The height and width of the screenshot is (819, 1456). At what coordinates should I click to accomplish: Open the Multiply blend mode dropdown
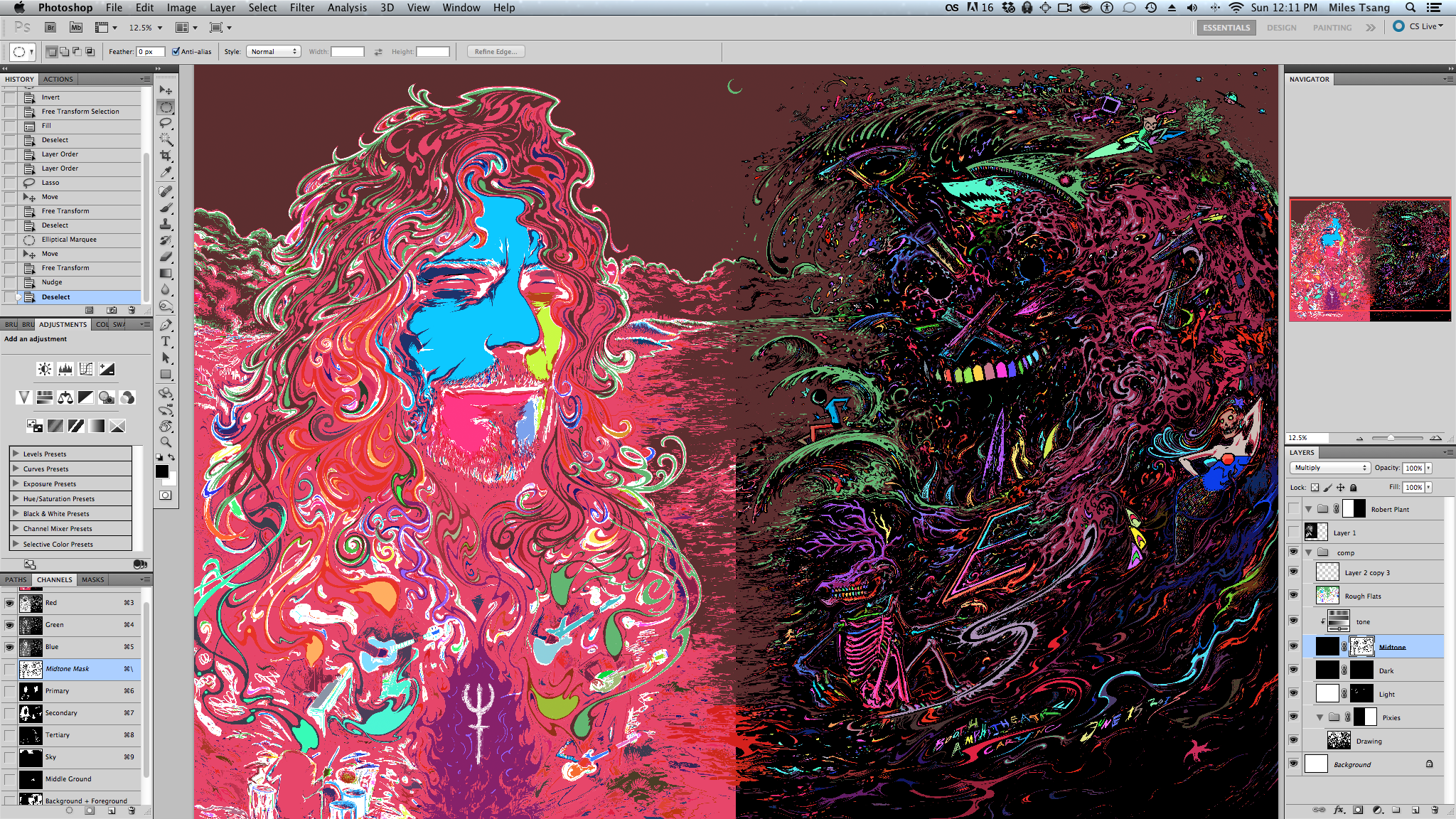(1329, 468)
